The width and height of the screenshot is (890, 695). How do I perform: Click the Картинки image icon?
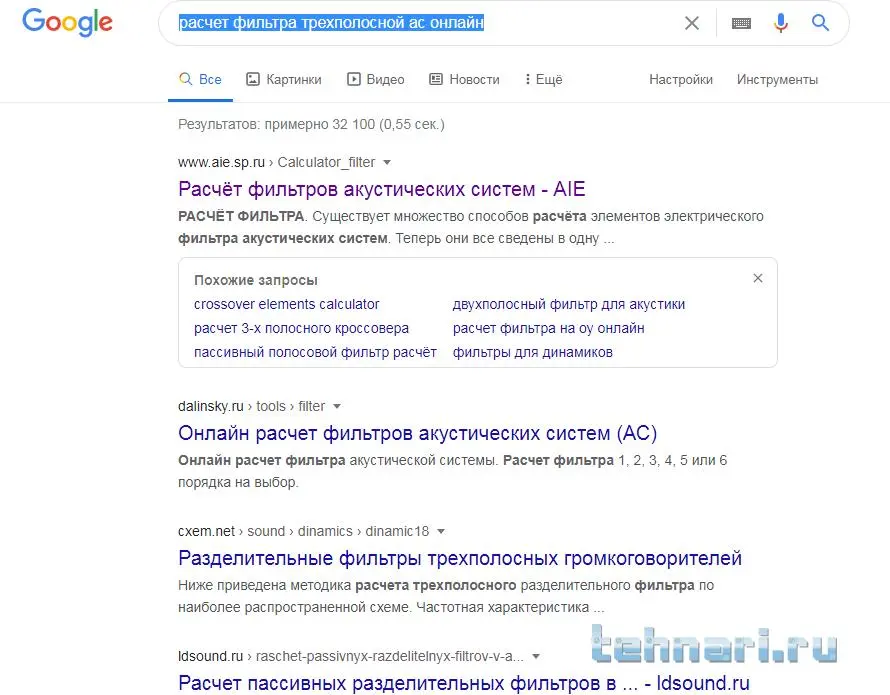253,79
